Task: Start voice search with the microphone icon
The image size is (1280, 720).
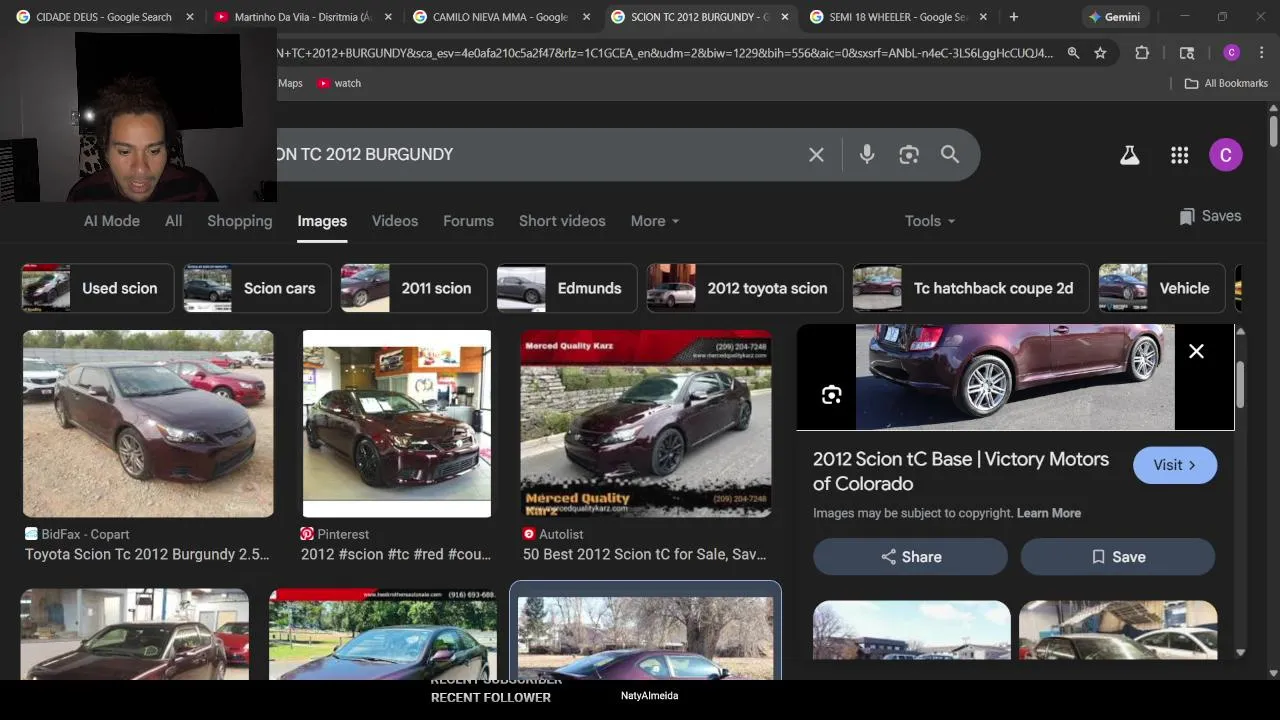Action: 867,154
